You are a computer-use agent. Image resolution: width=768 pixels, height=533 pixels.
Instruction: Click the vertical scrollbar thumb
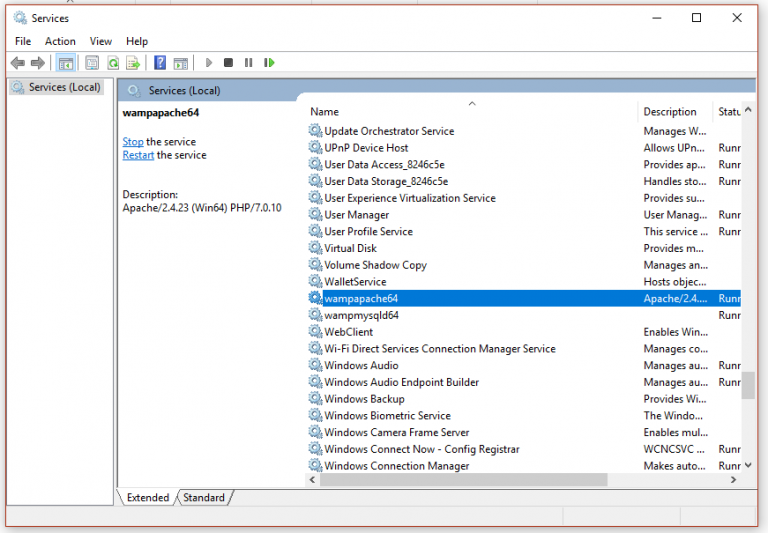point(748,386)
